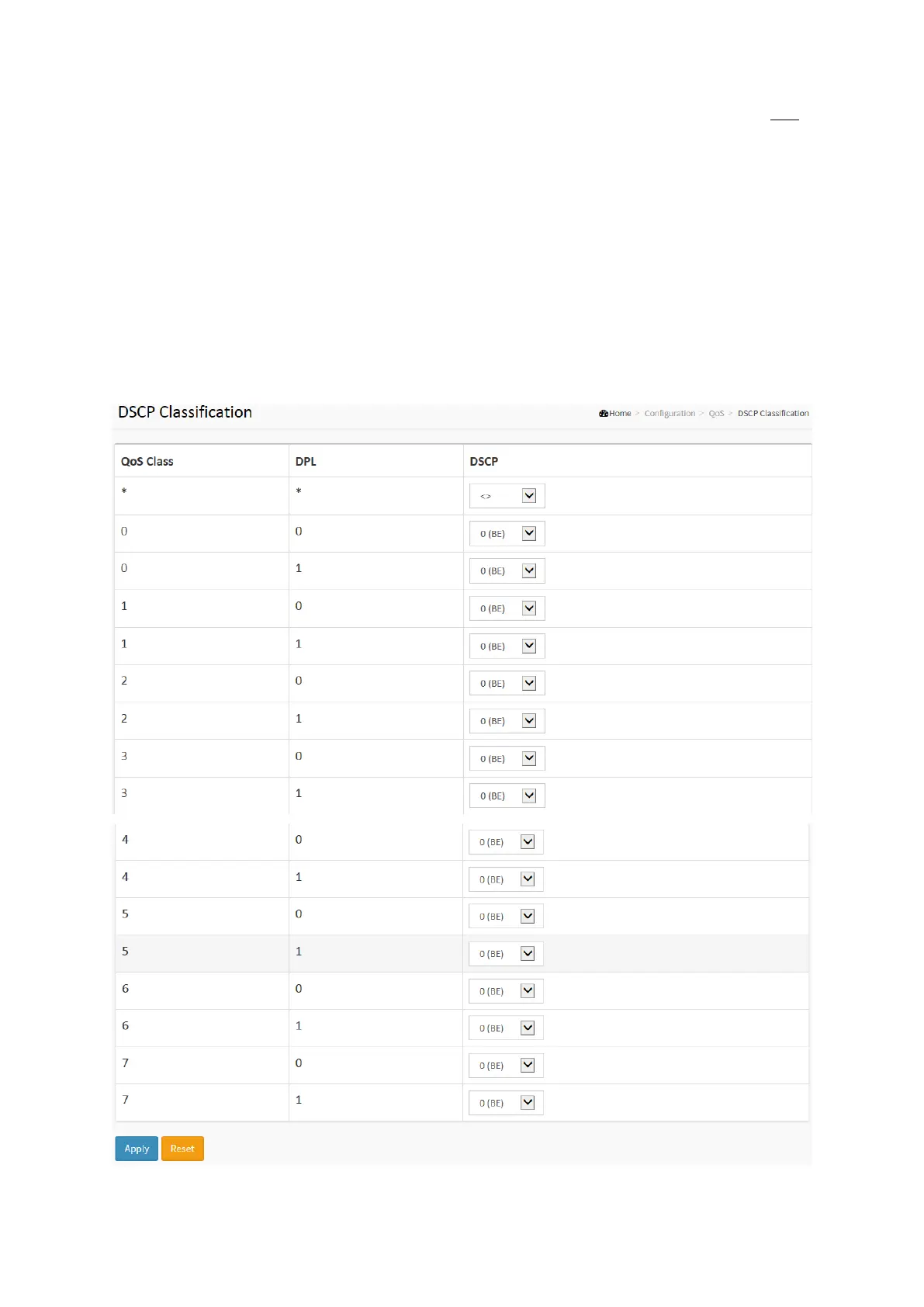This screenshot has height=1307, width=924.
Task: Open DSCP dropdown for QoS 7 DPL 1
Action: pos(505,1103)
